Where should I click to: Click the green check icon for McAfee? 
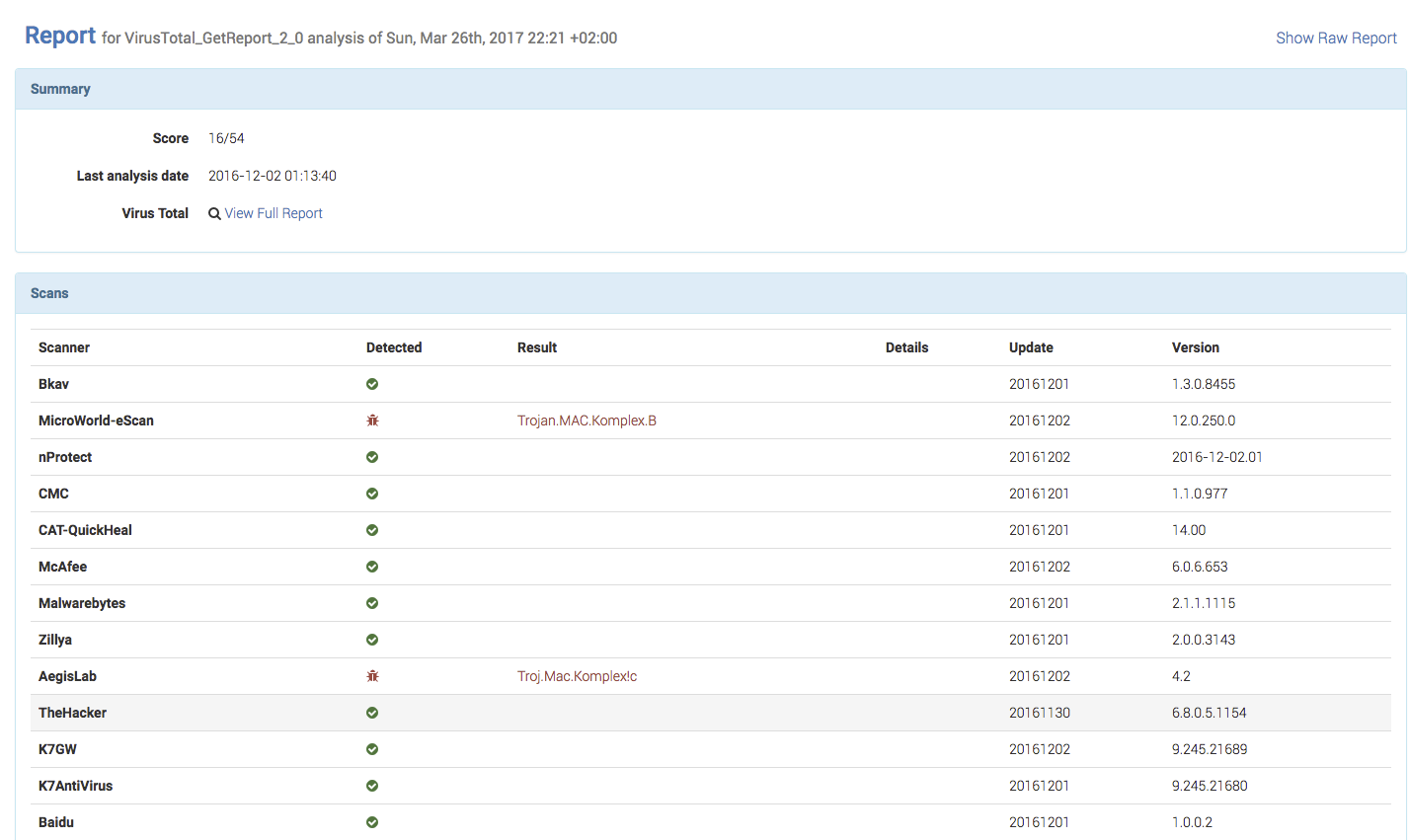tap(372, 567)
